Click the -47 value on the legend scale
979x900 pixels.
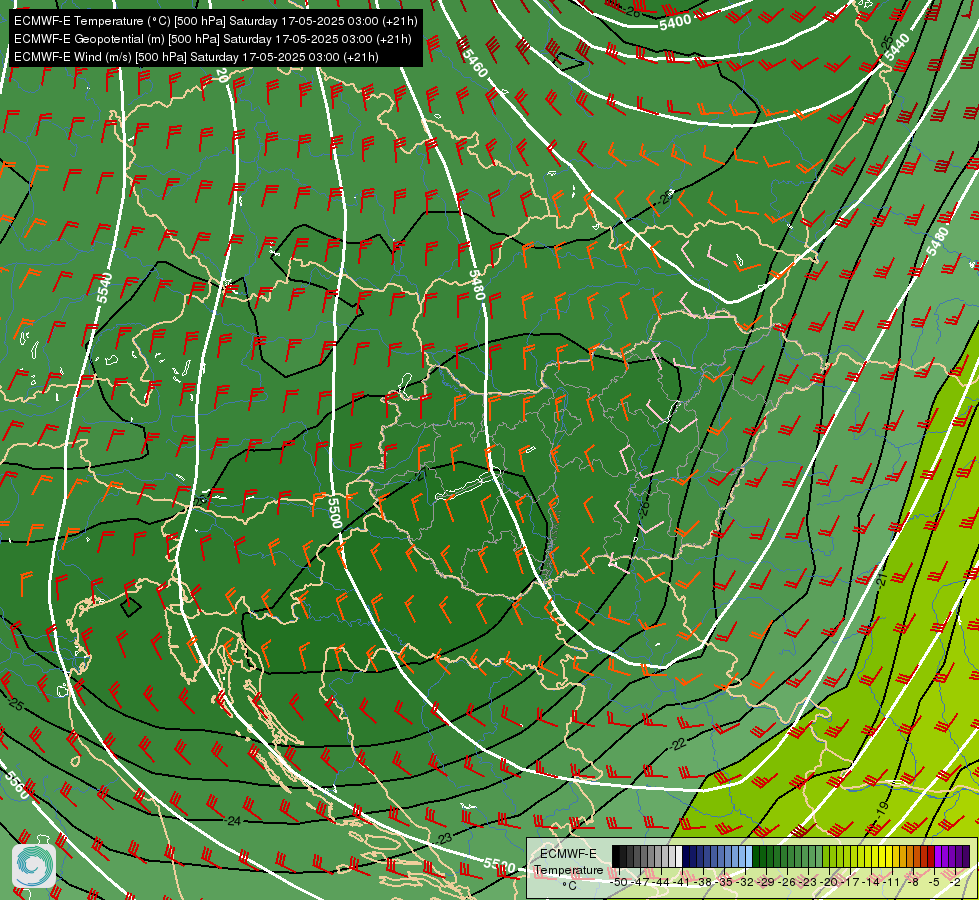(x=639, y=883)
